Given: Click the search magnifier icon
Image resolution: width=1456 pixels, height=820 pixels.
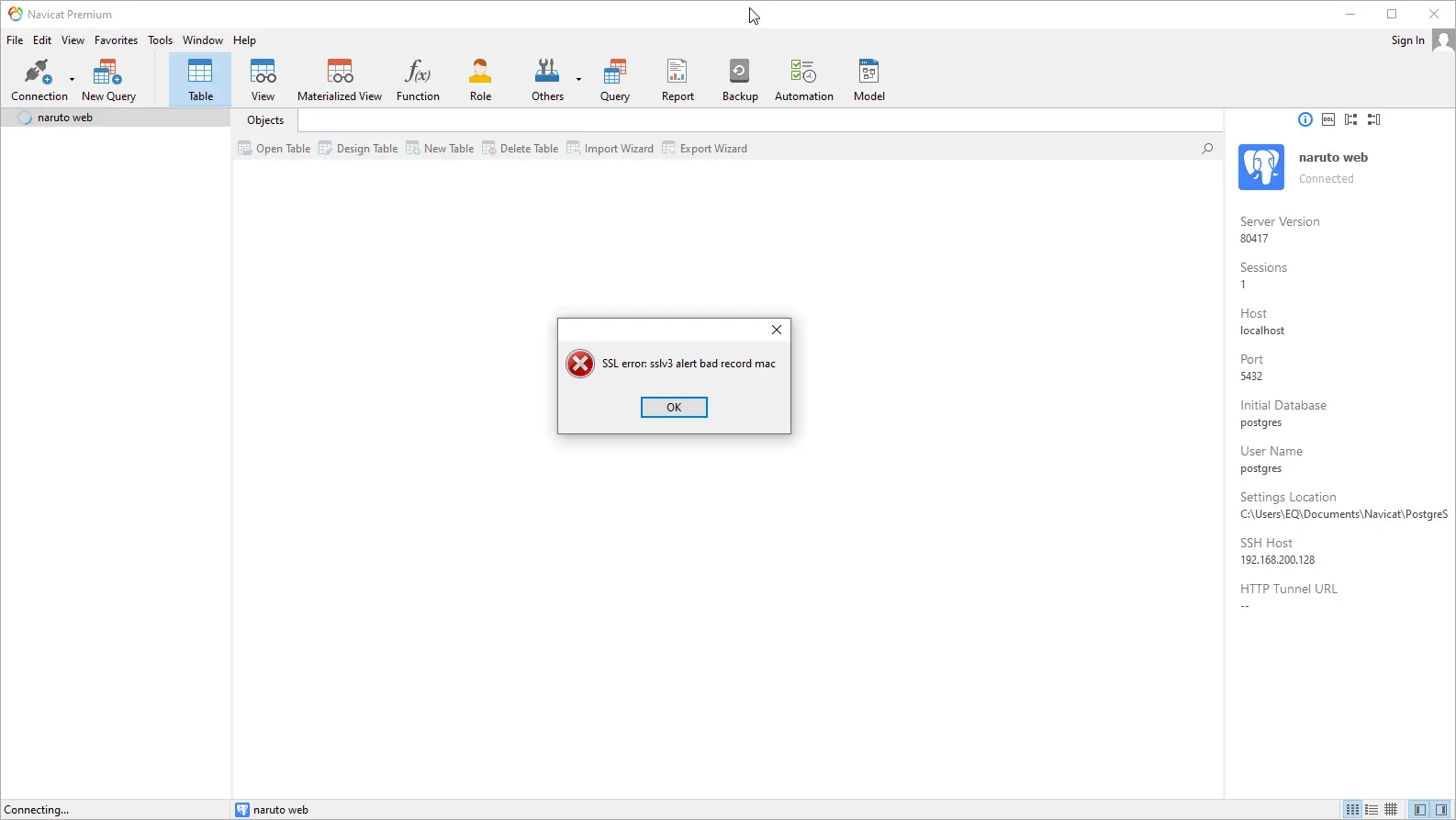Looking at the screenshot, I should [1207, 149].
